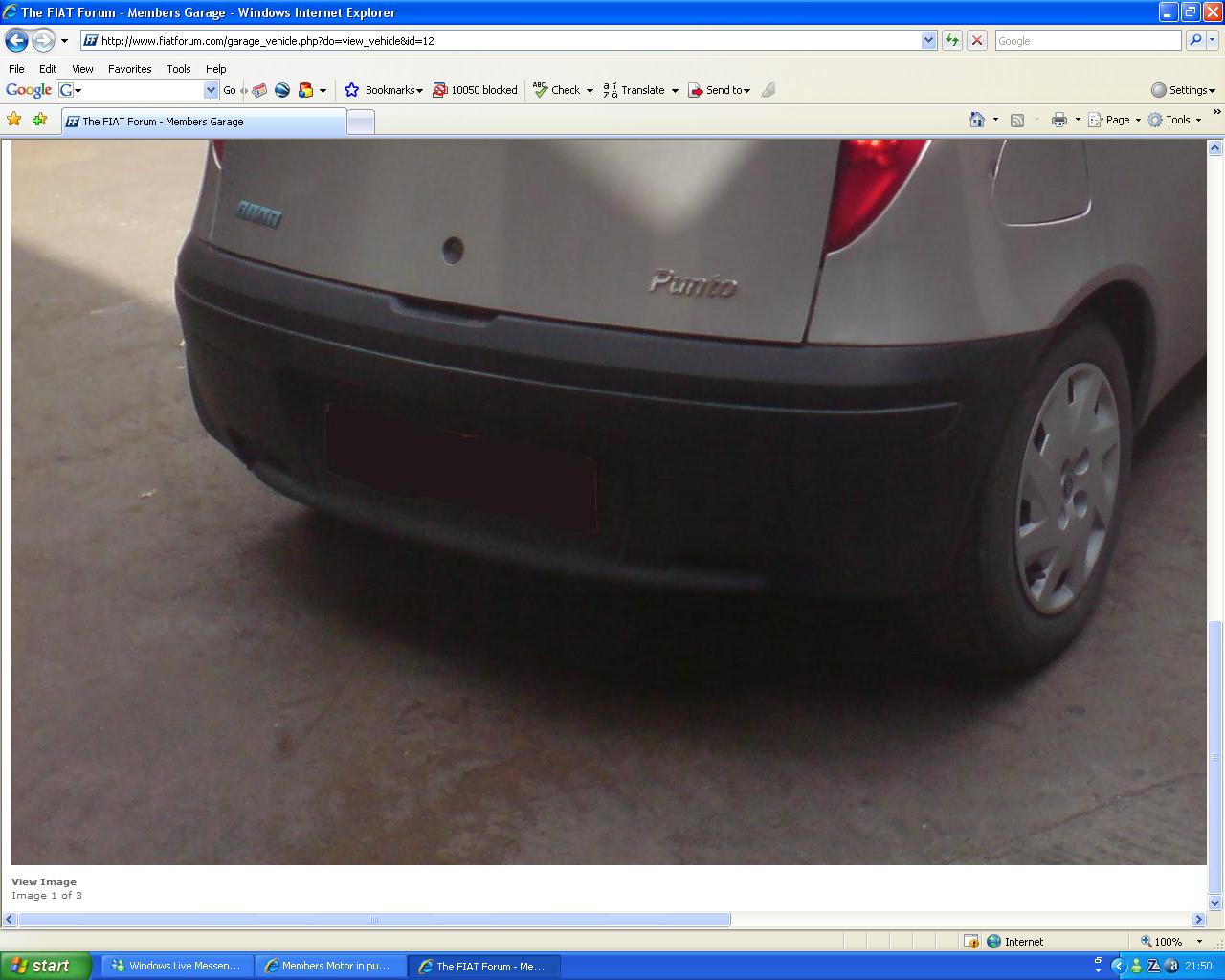Refresh the page using the green arrows
This screenshot has width=1225, height=980.
point(952,40)
